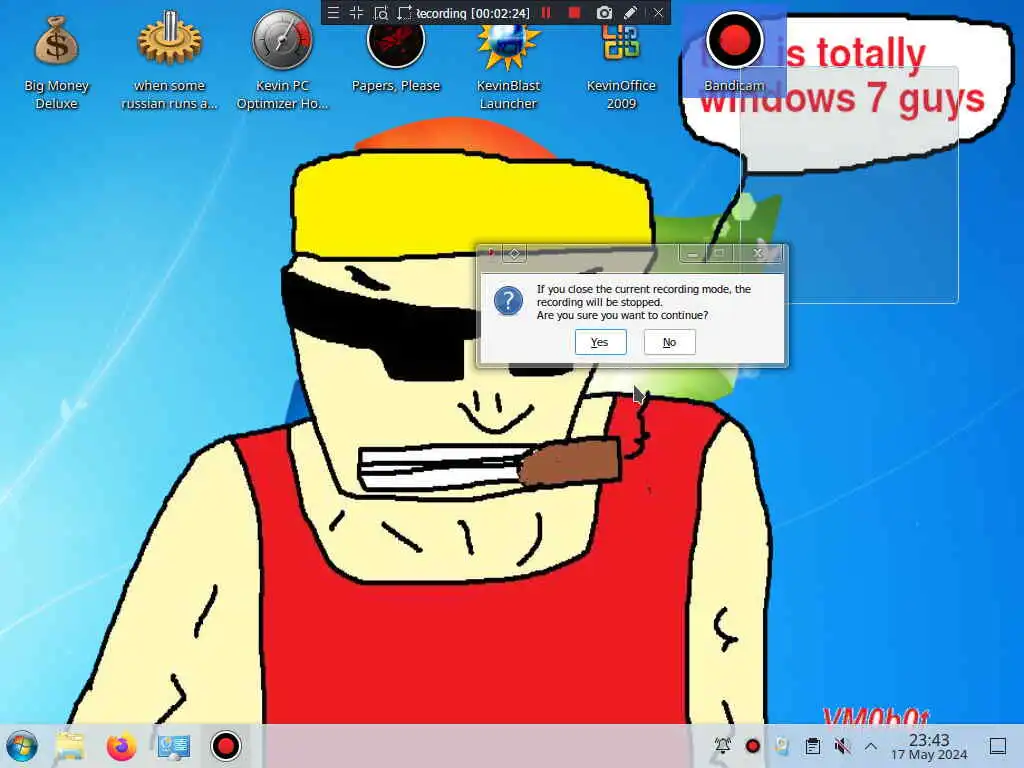Click the shrink-to-compact icon in recording bar
Image resolution: width=1024 pixels, height=768 pixels.
pyautogui.click(x=357, y=12)
